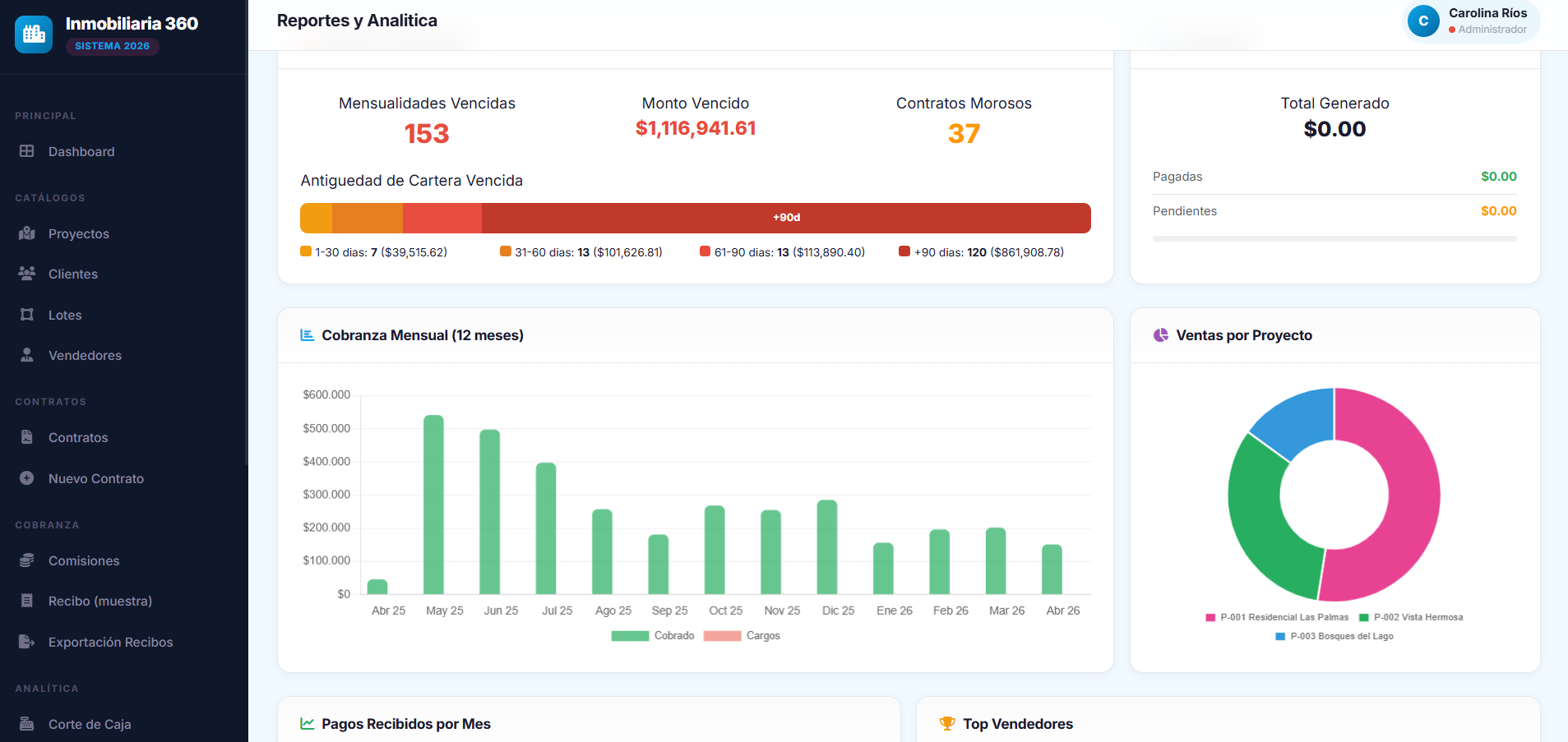Click the Contratos Morosos count 37
The width and height of the screenshot is (1568, 742).
click(964, 134)
